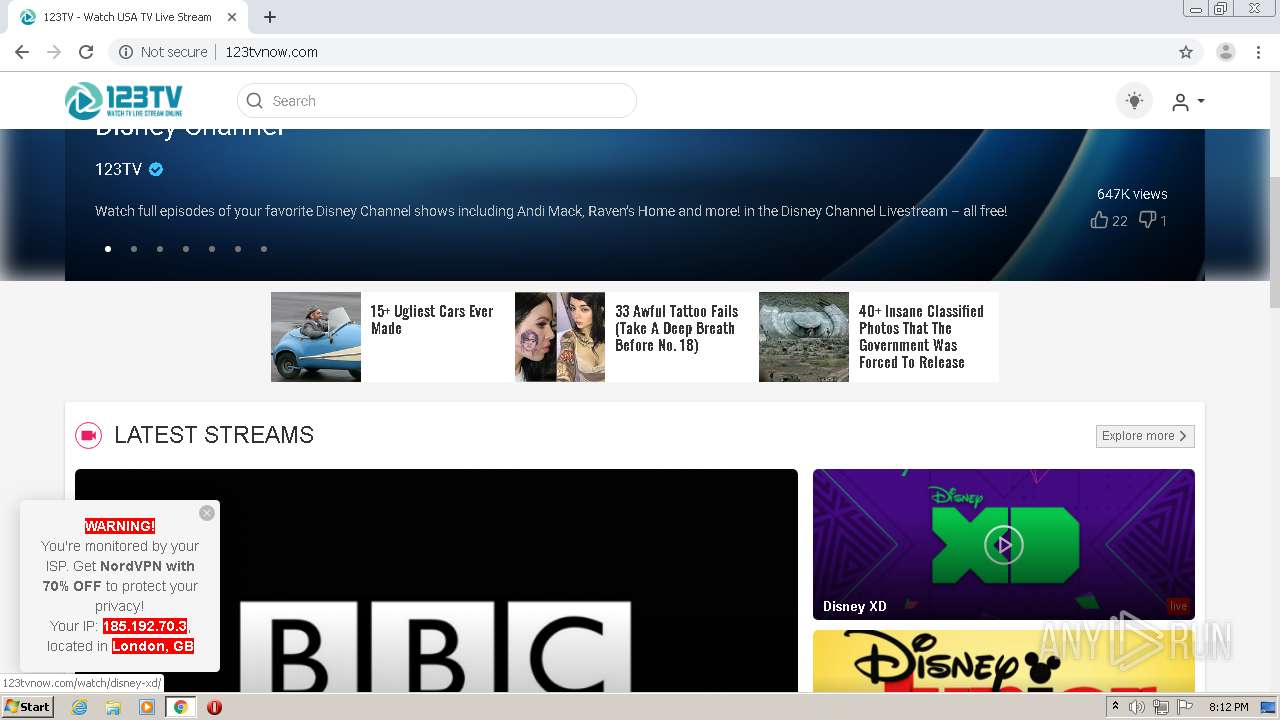The image size is (1280, 720).
Task: Click the browser forward arrow
Action: coord(54,52)
